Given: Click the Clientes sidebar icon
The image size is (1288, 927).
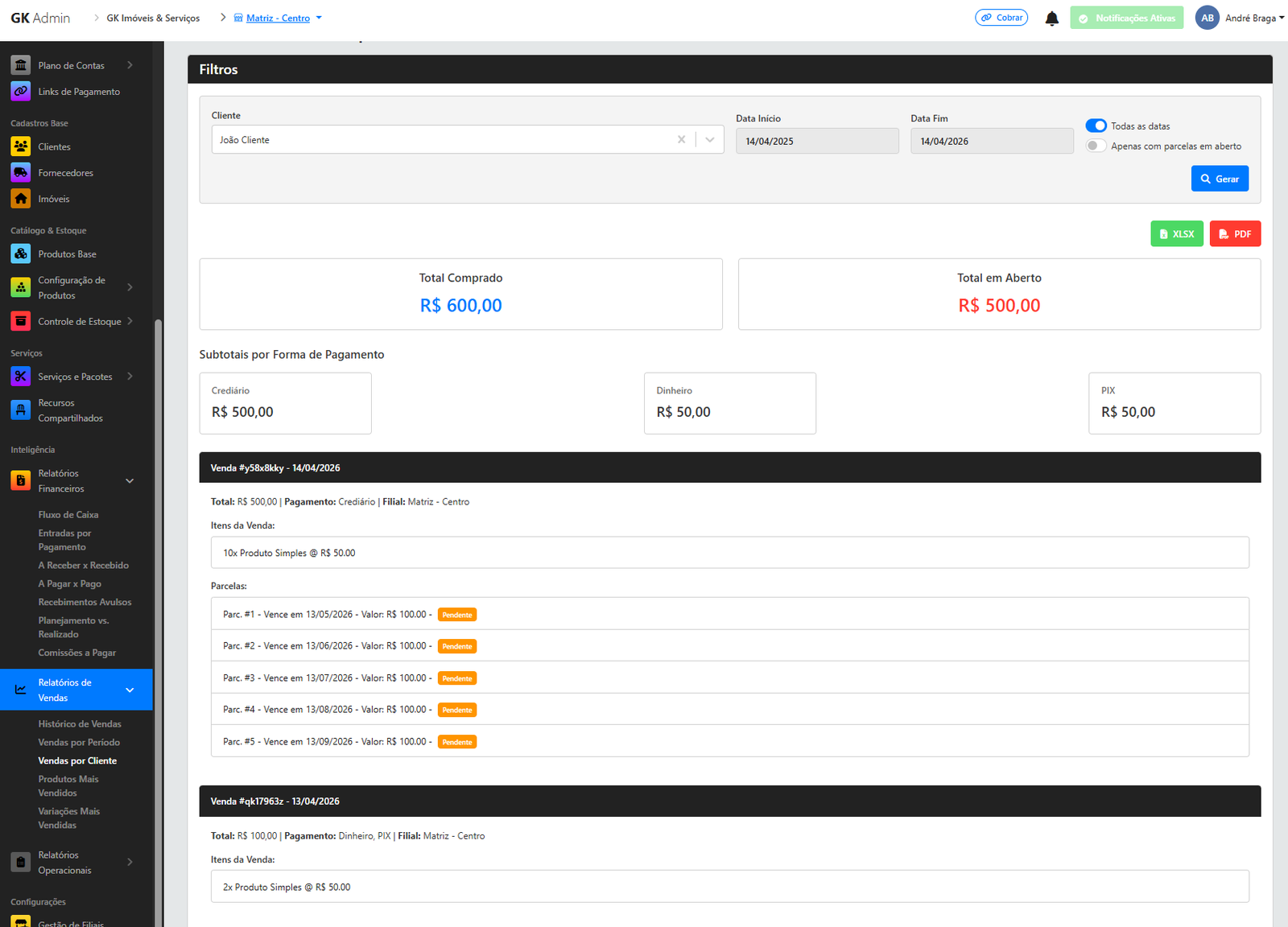Looking at the screenshot, I should [x=21, y=146].
